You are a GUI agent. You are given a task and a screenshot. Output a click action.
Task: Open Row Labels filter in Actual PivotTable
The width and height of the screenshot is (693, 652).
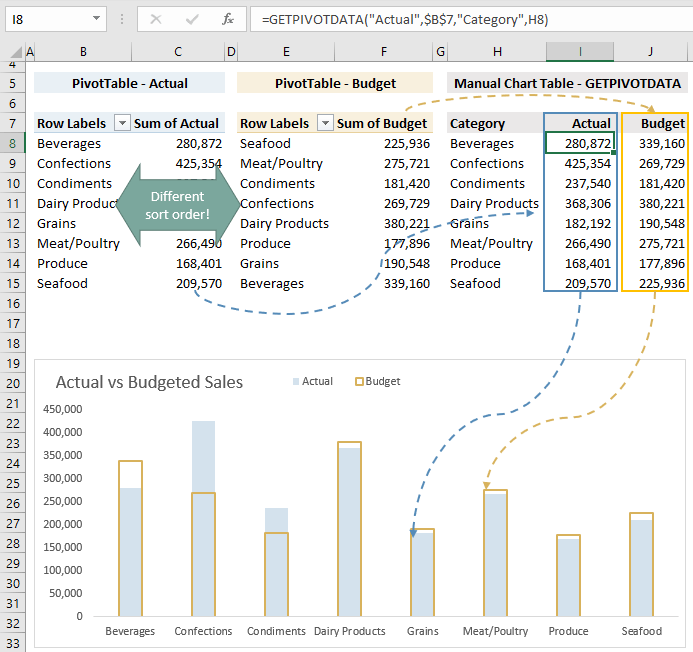(122, 123)
